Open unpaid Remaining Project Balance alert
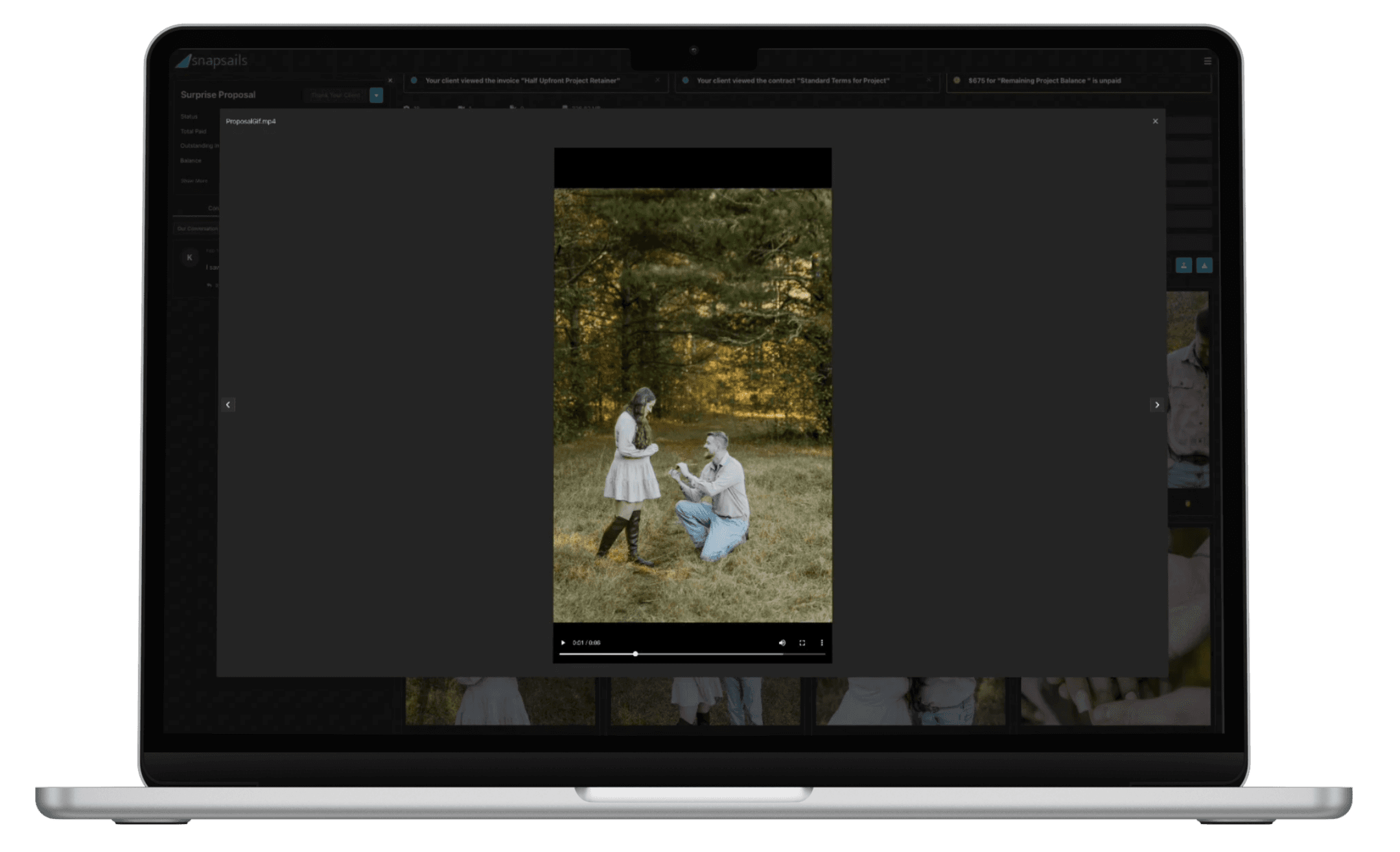This screenshot has width=1400, height=852. click(1044, 80)
